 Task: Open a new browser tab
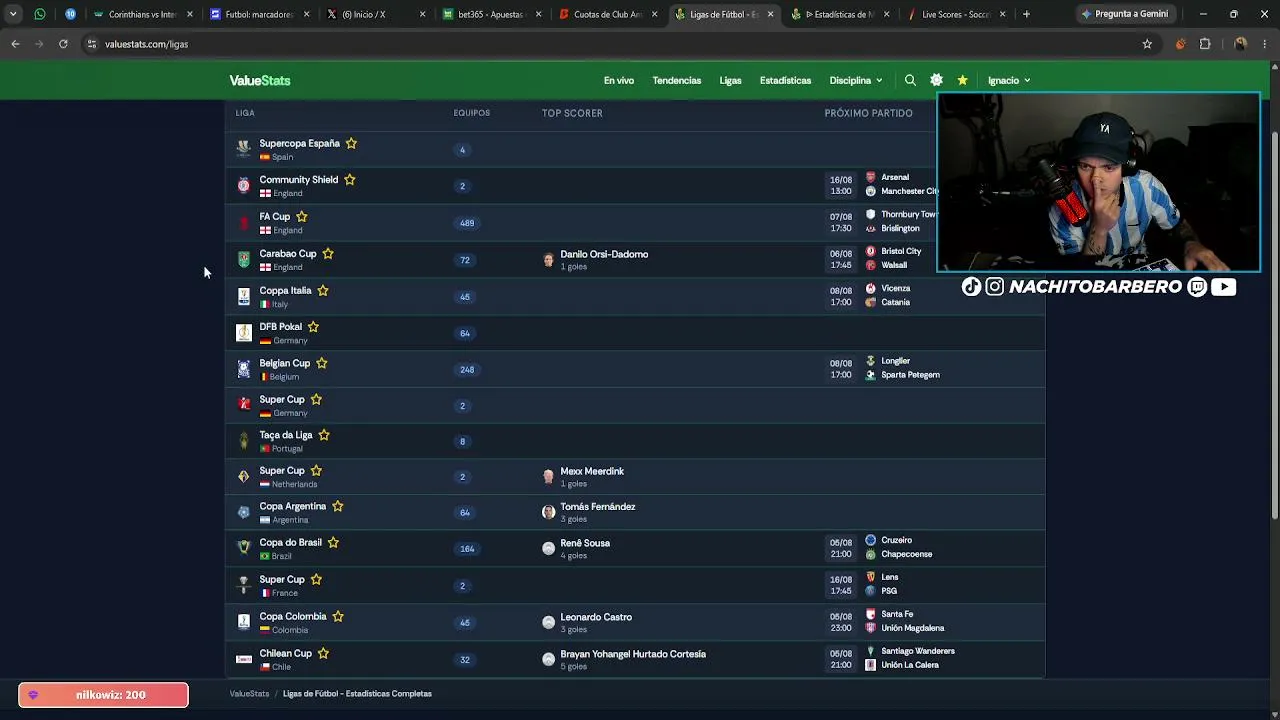click(1026, 14)
